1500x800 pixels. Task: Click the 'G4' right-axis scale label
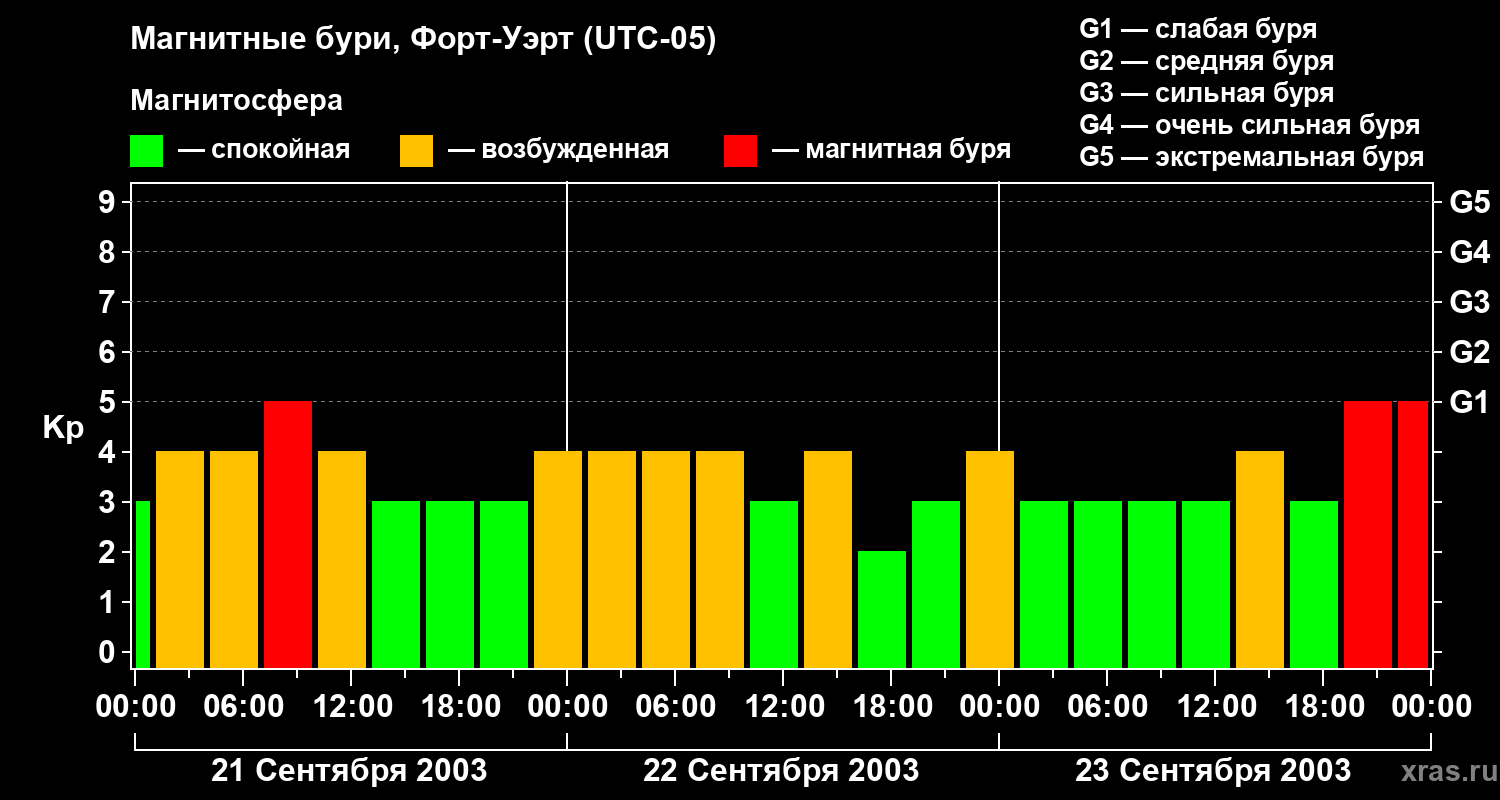[1470, 253]
